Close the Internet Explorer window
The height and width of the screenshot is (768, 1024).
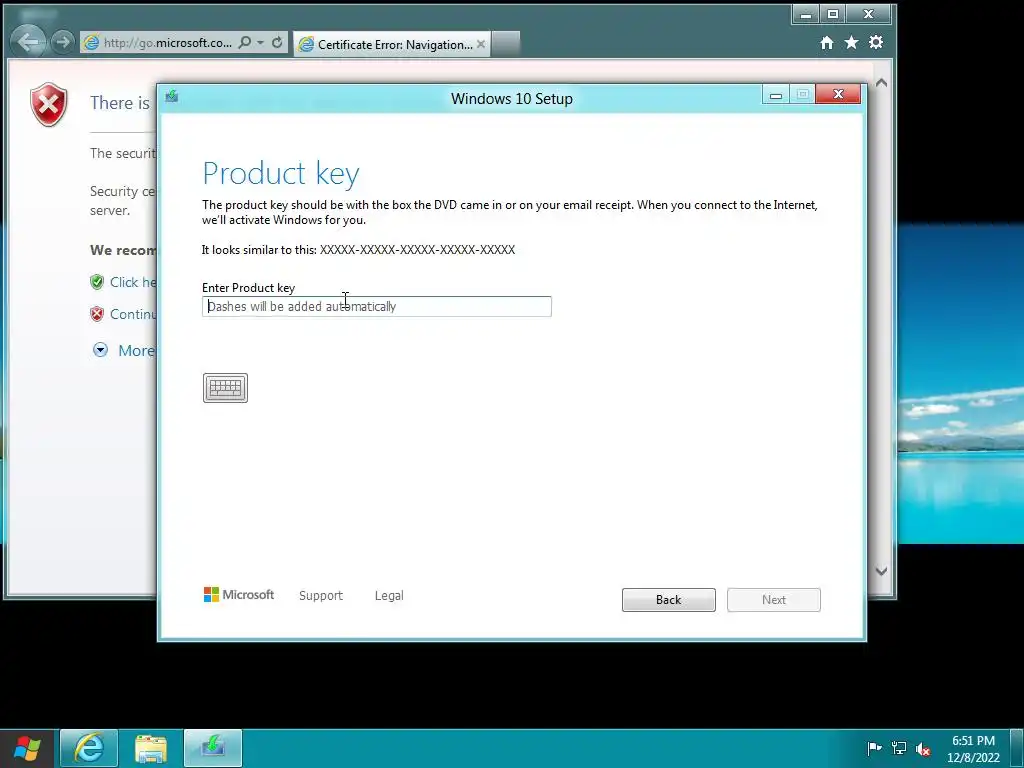tap(869, 14)
